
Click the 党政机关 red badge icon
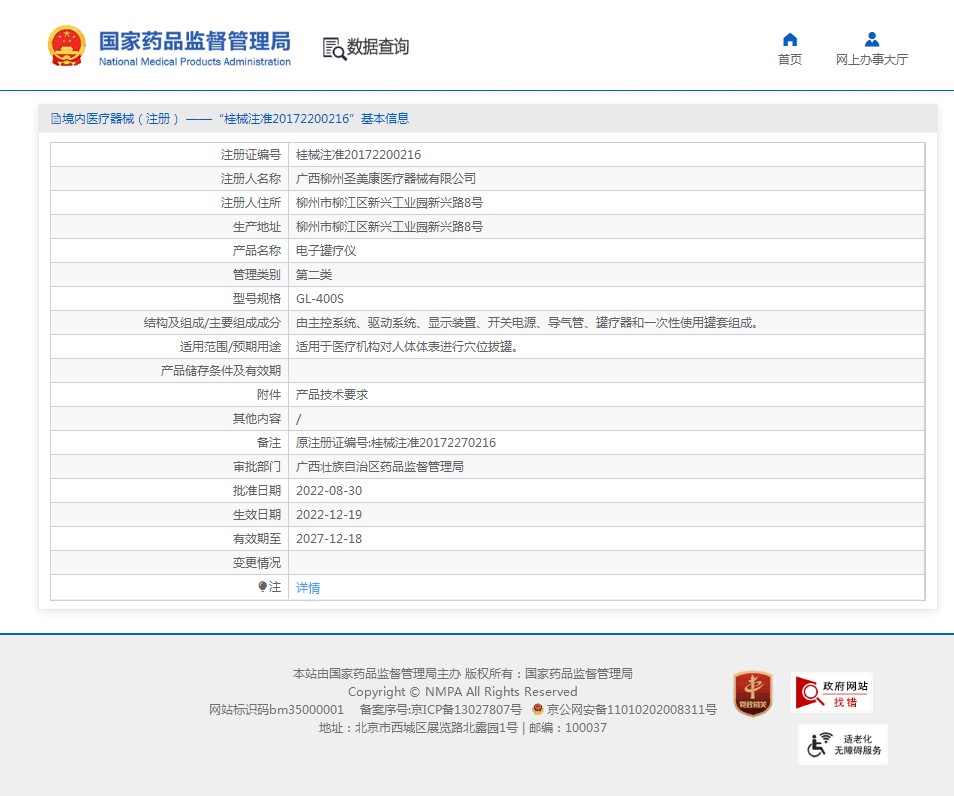[752, 693]
